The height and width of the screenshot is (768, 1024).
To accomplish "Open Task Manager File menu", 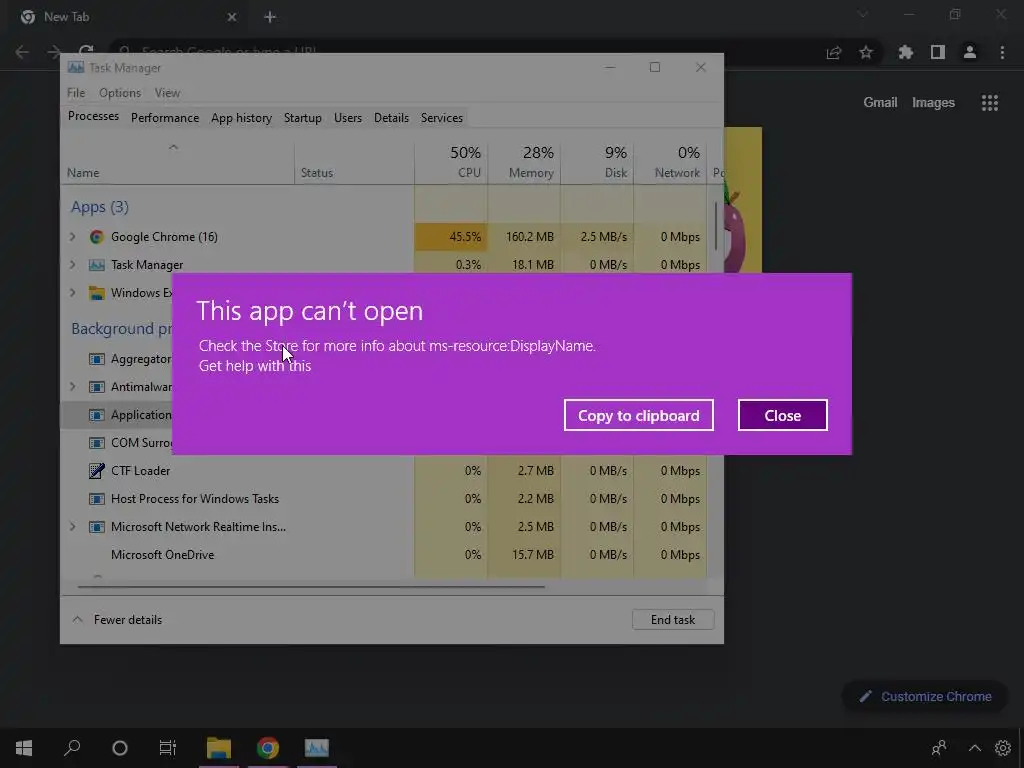I will coord(76,93).
